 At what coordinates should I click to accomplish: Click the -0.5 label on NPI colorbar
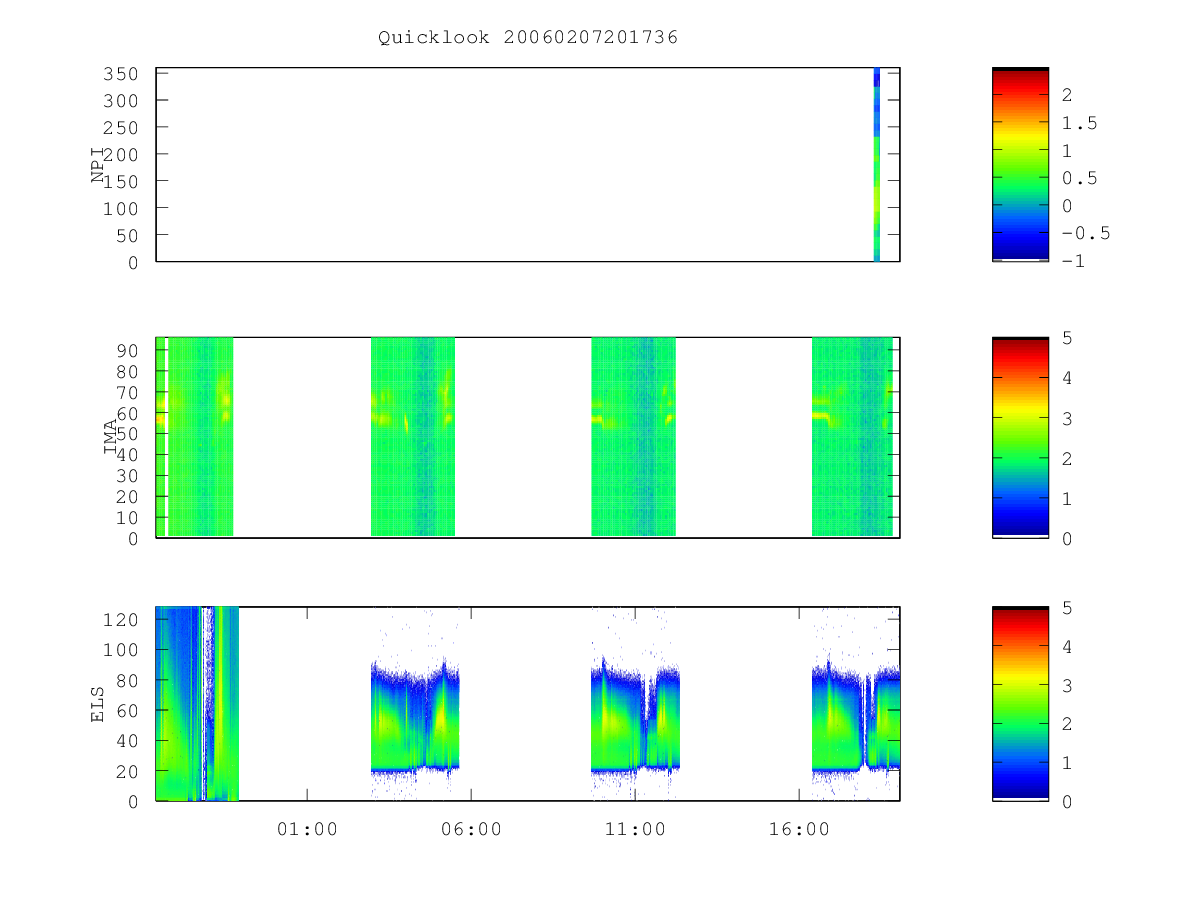(x=1086, y=233)
